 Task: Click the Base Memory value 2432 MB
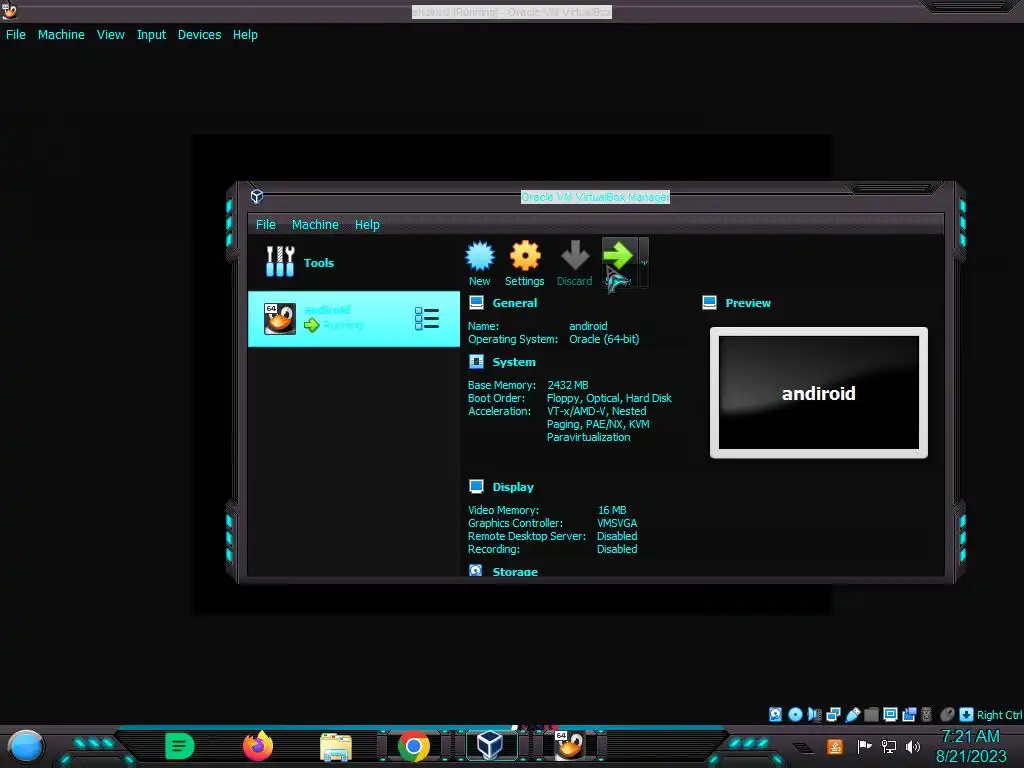tap(568, 385)
